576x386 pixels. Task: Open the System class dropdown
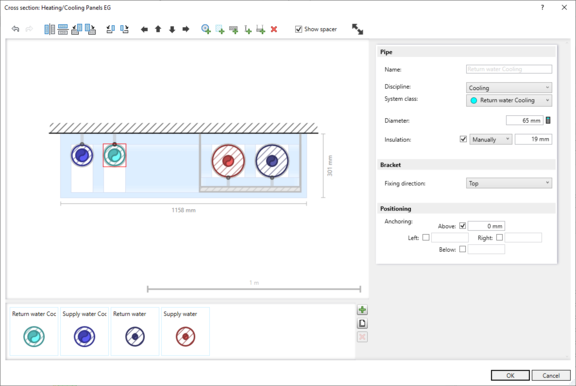pos(509,100)
